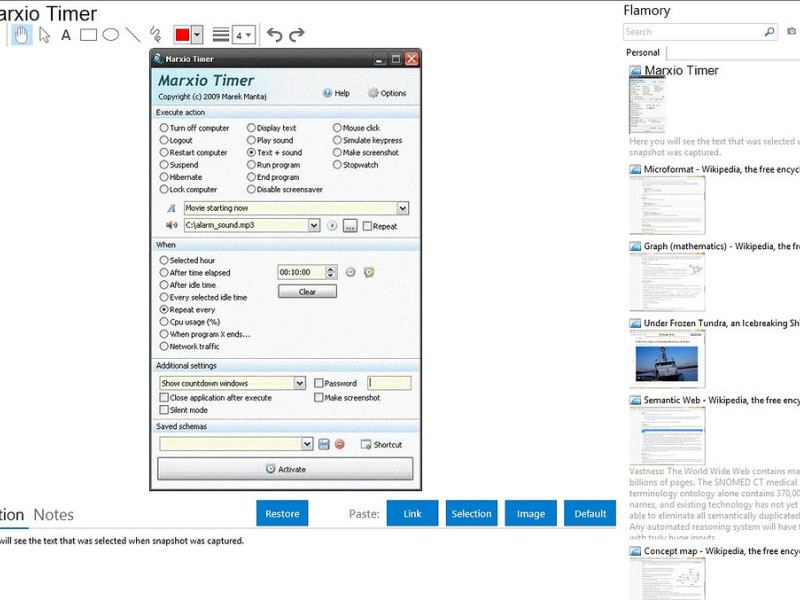Click the Restore button
Image resolution: width=800 pixels, height=600 pixels.
coord(282,513)
